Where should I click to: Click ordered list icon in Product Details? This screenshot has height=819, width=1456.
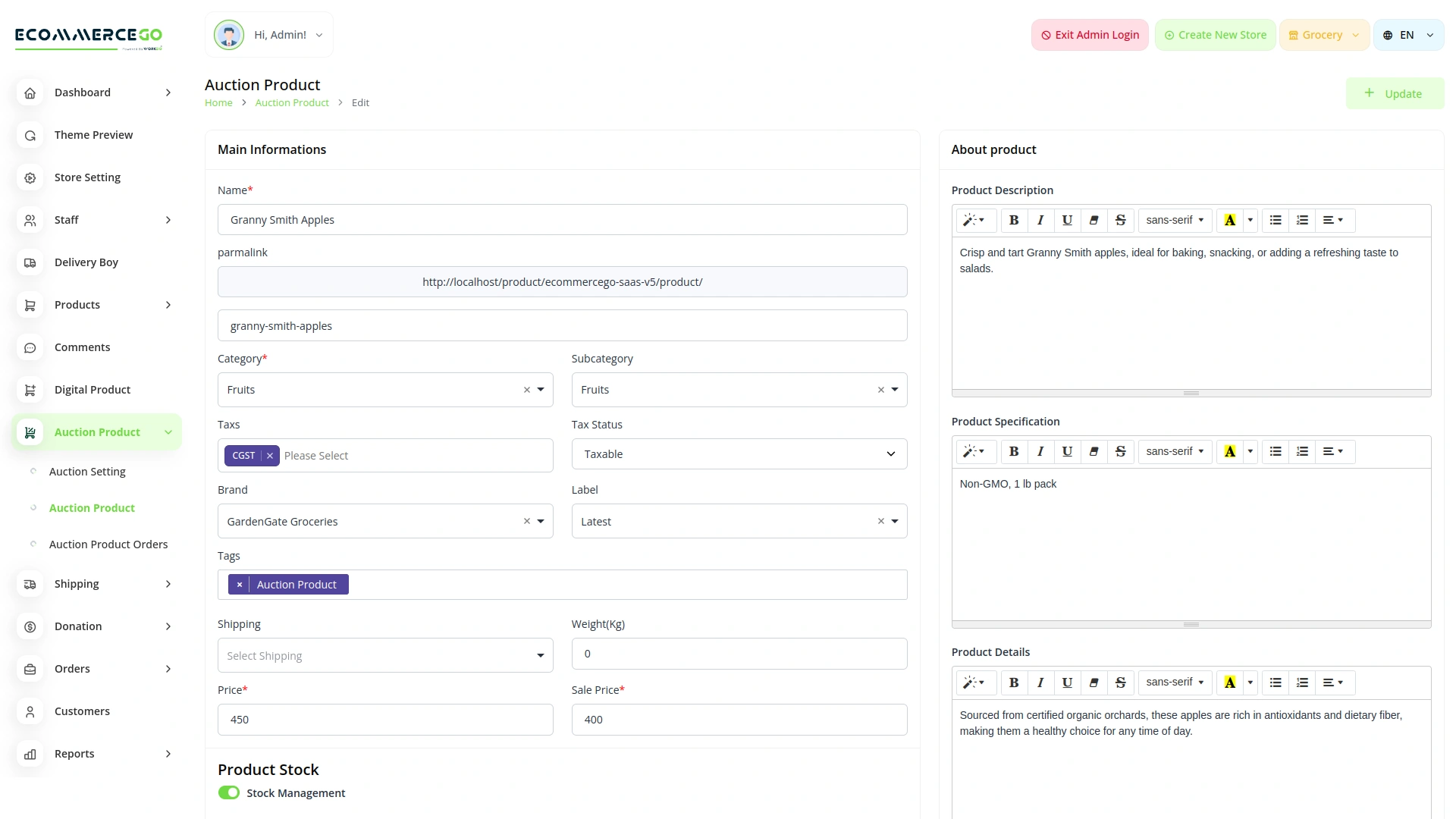coord(1302,682)
